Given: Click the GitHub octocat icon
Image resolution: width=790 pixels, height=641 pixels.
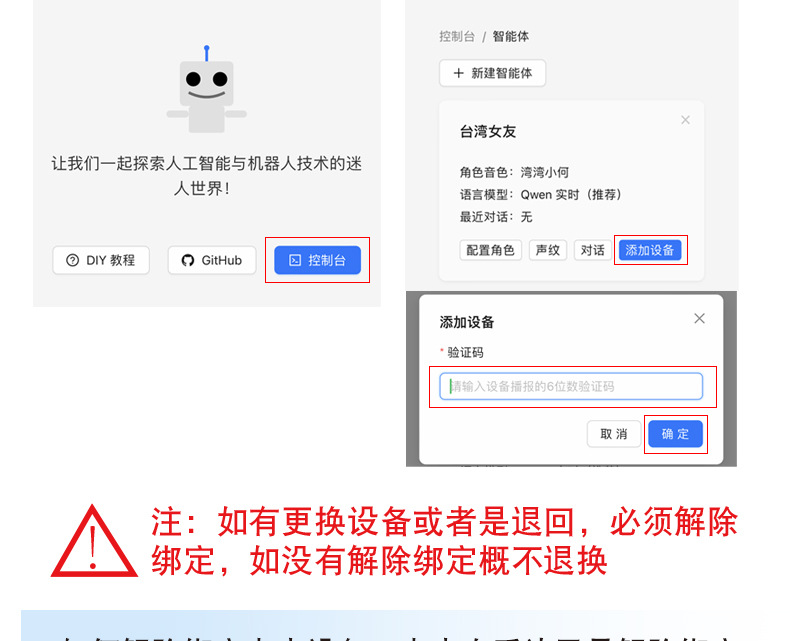Looking at the screenshot, I should pyautogui.click(x=188, y=260).
